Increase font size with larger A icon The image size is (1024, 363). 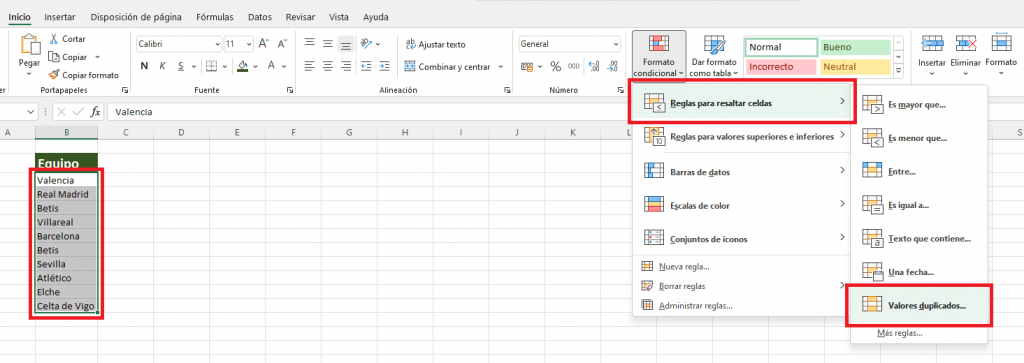point(264,44)
